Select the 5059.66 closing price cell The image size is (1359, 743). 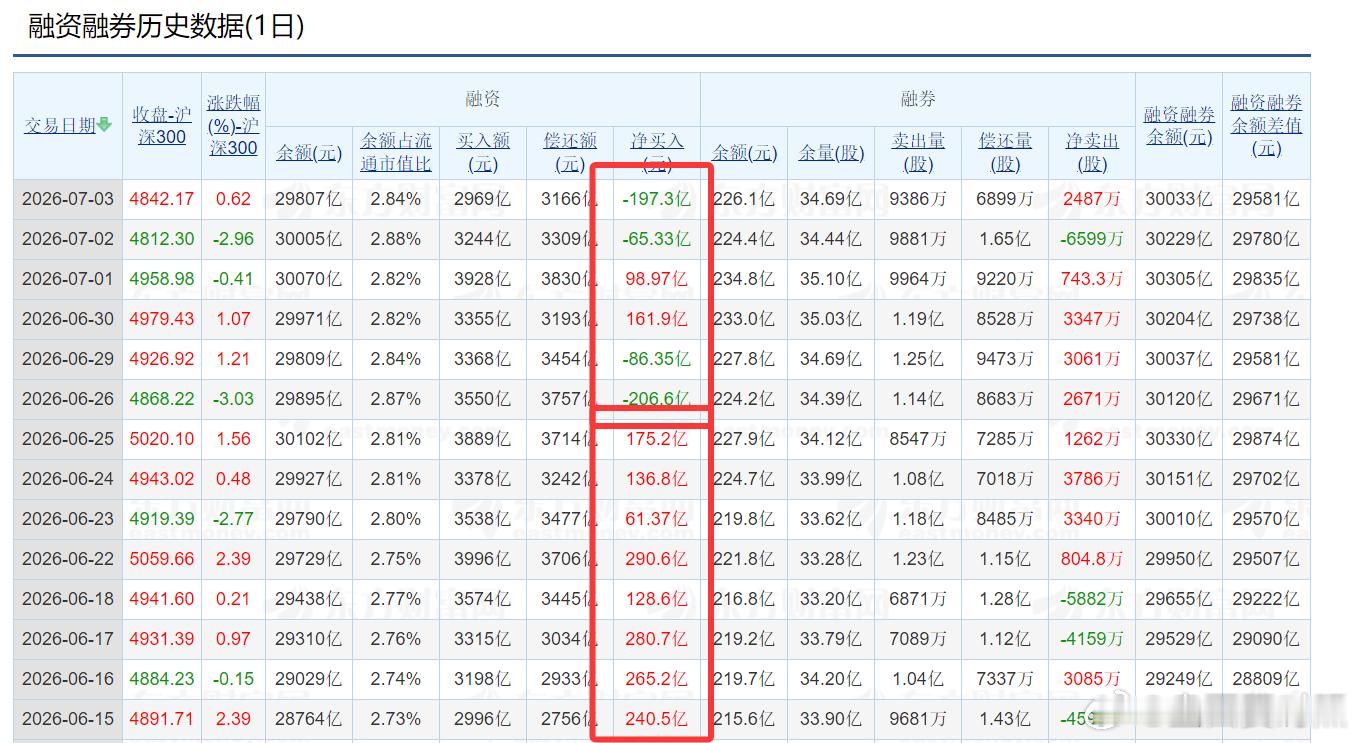tap(162, 559)
